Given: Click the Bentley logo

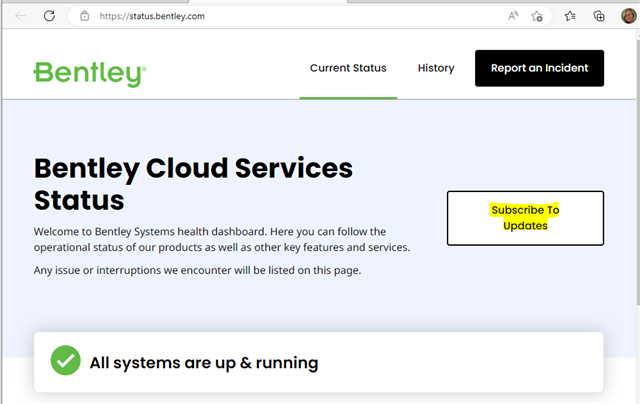Looking at the screenshot, I should point(90,73).
